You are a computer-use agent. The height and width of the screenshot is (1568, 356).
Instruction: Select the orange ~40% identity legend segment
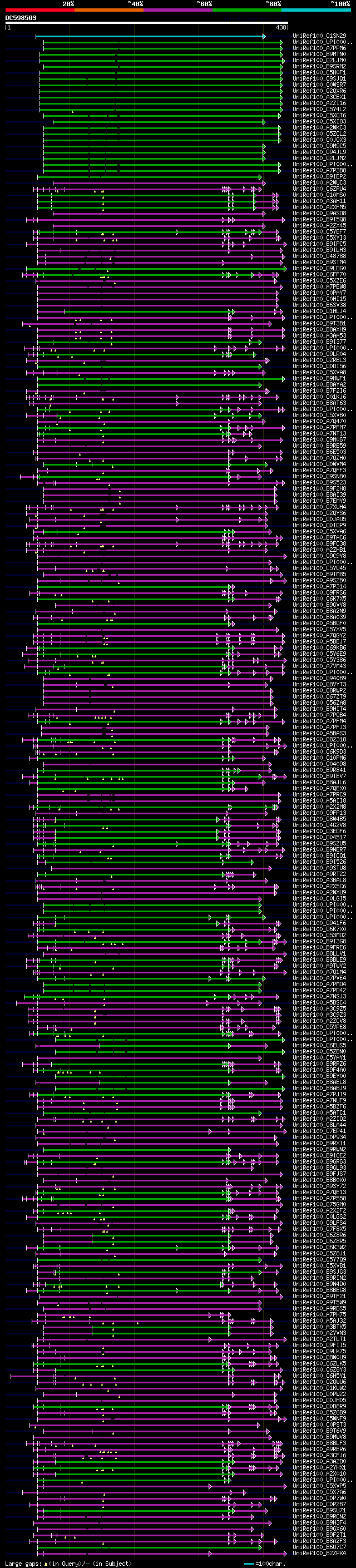[109, 10]
